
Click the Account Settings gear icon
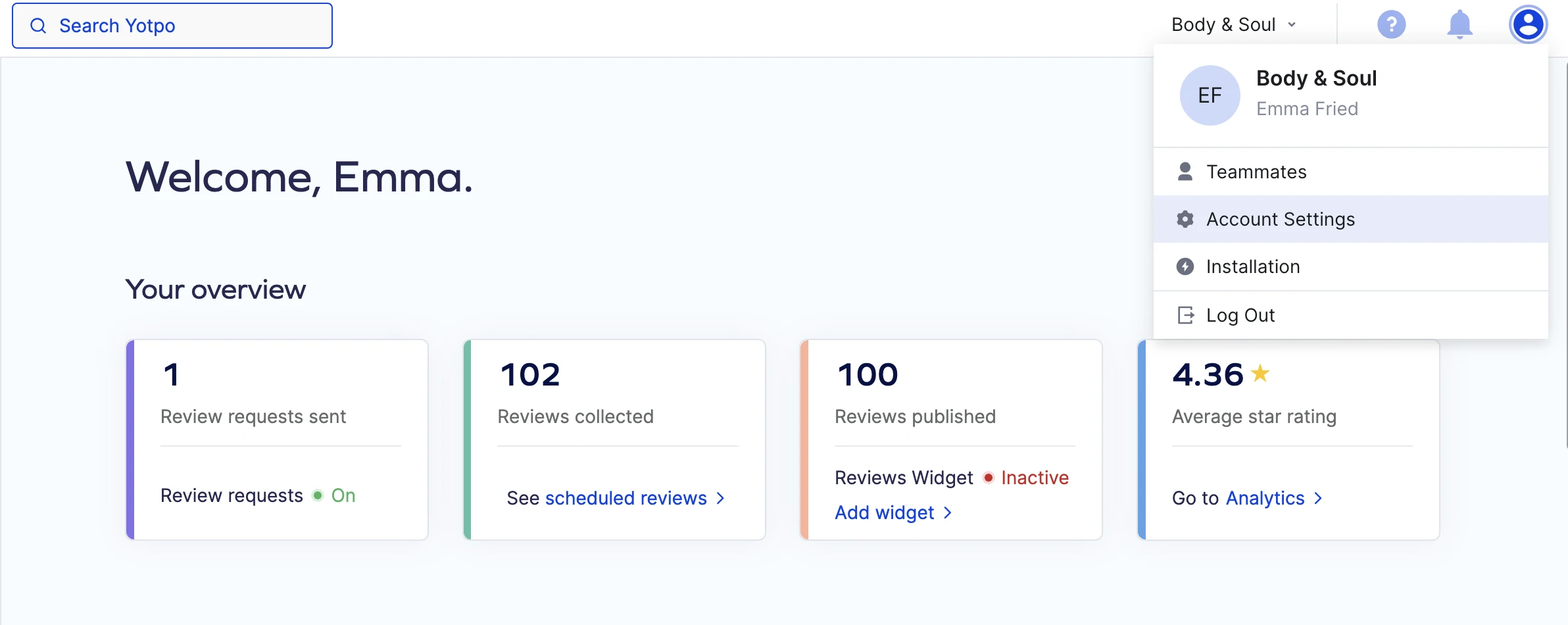coord(1185,219)
